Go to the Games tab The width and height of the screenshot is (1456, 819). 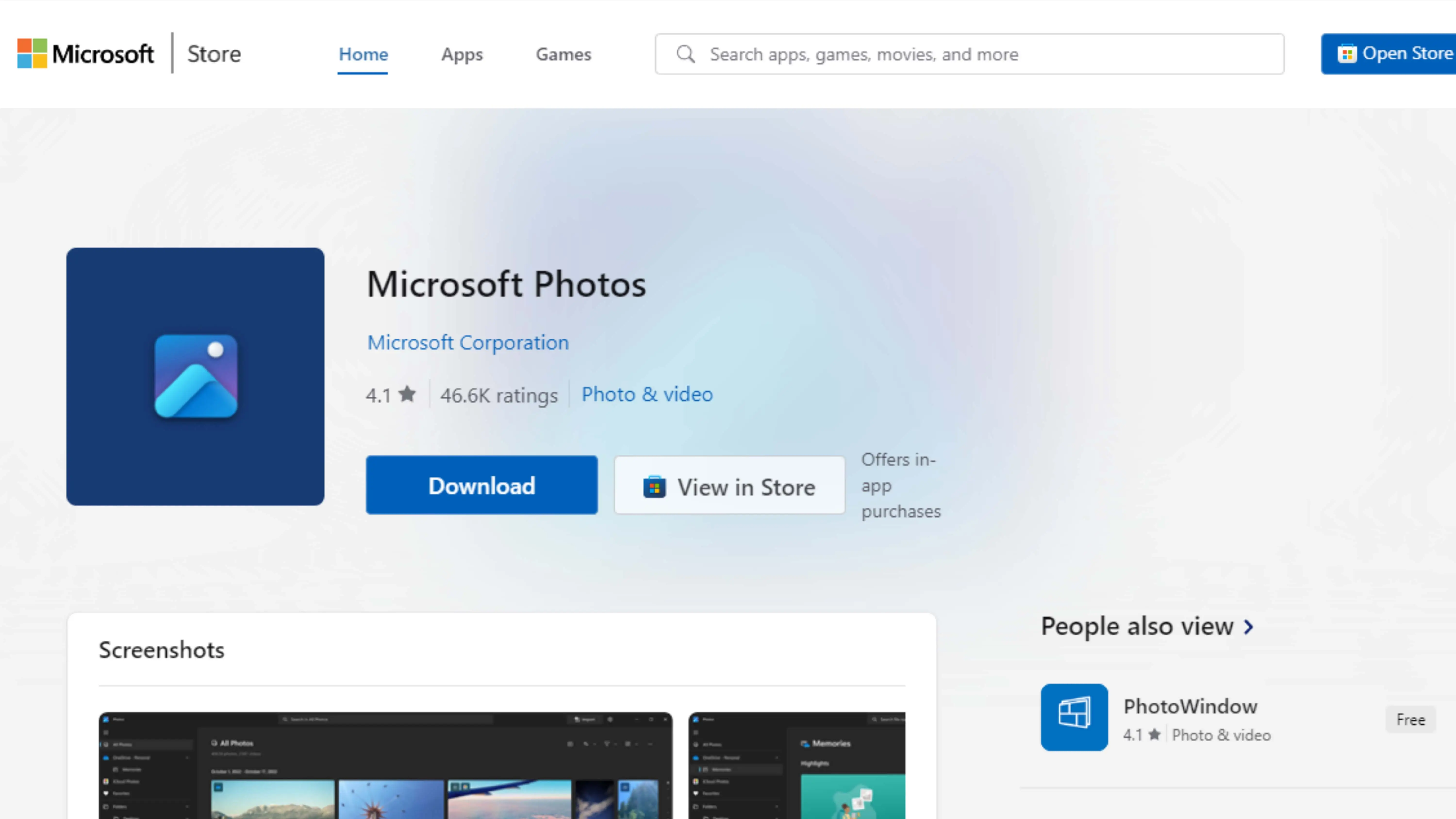563,54
